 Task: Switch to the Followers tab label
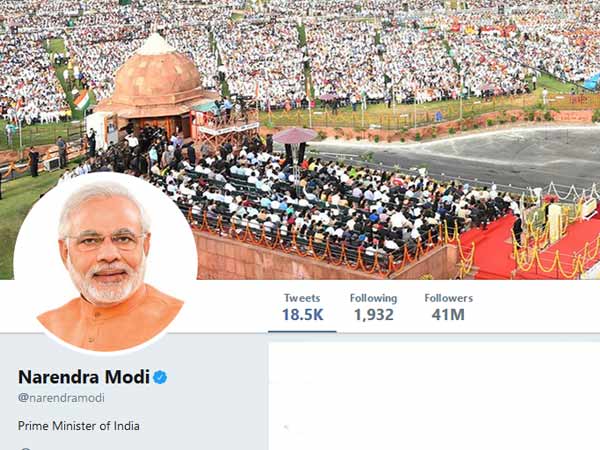coord(448,298)
